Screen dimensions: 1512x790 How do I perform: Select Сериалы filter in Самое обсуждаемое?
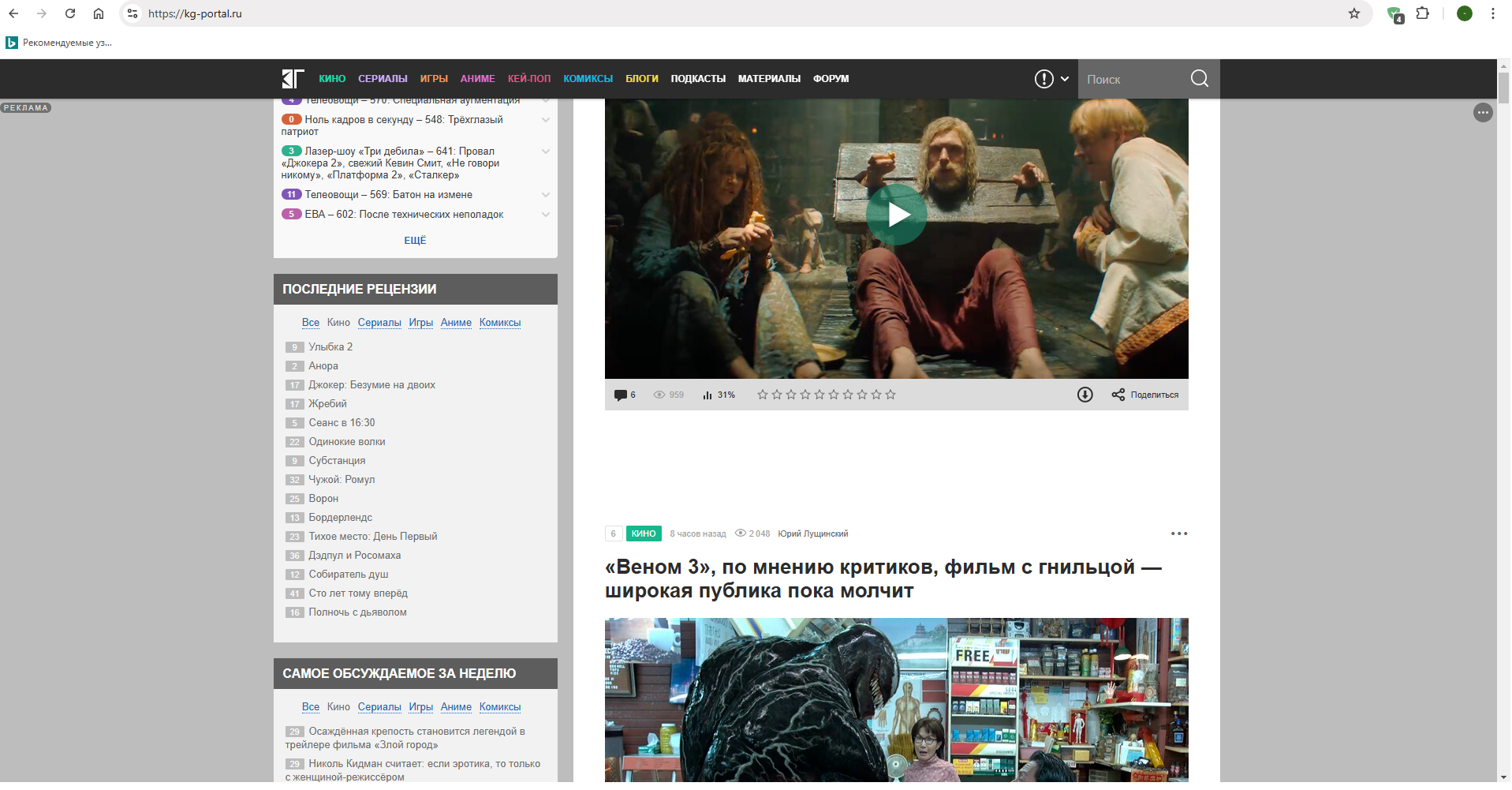(379, 707)
